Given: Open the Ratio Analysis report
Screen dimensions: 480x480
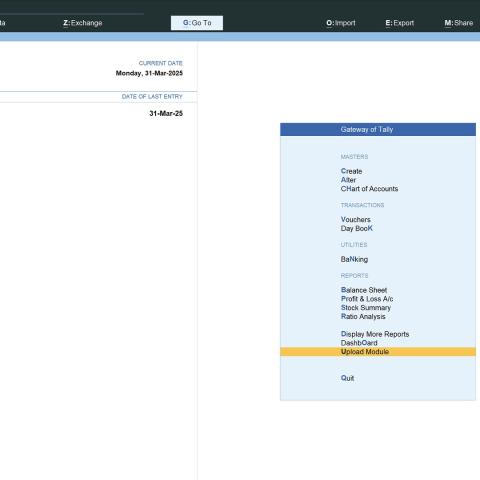Looking at the screenshot, I should pyautogui.click(x=363, y=317).
